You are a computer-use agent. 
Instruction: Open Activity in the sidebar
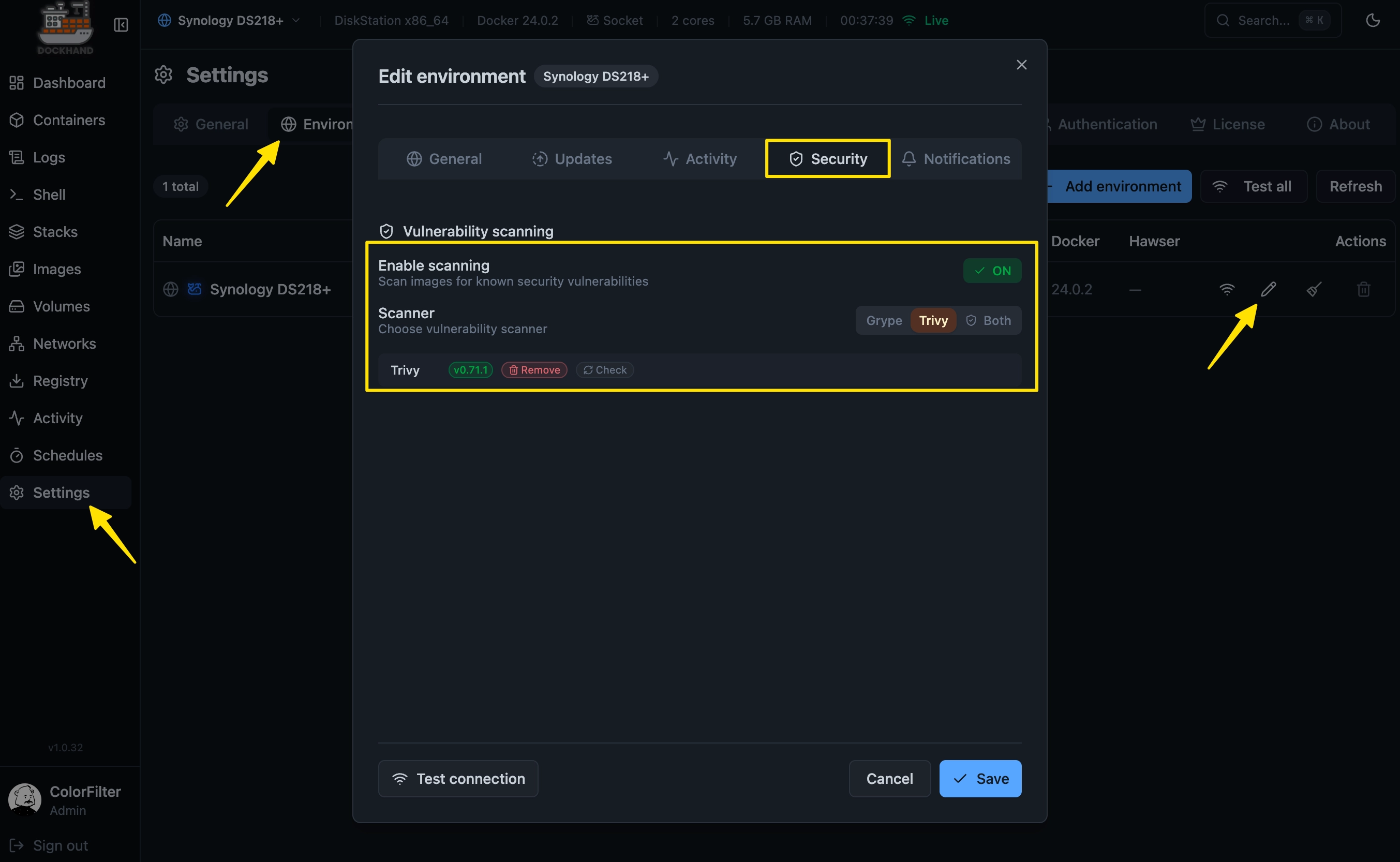click(x=66, y=418)
